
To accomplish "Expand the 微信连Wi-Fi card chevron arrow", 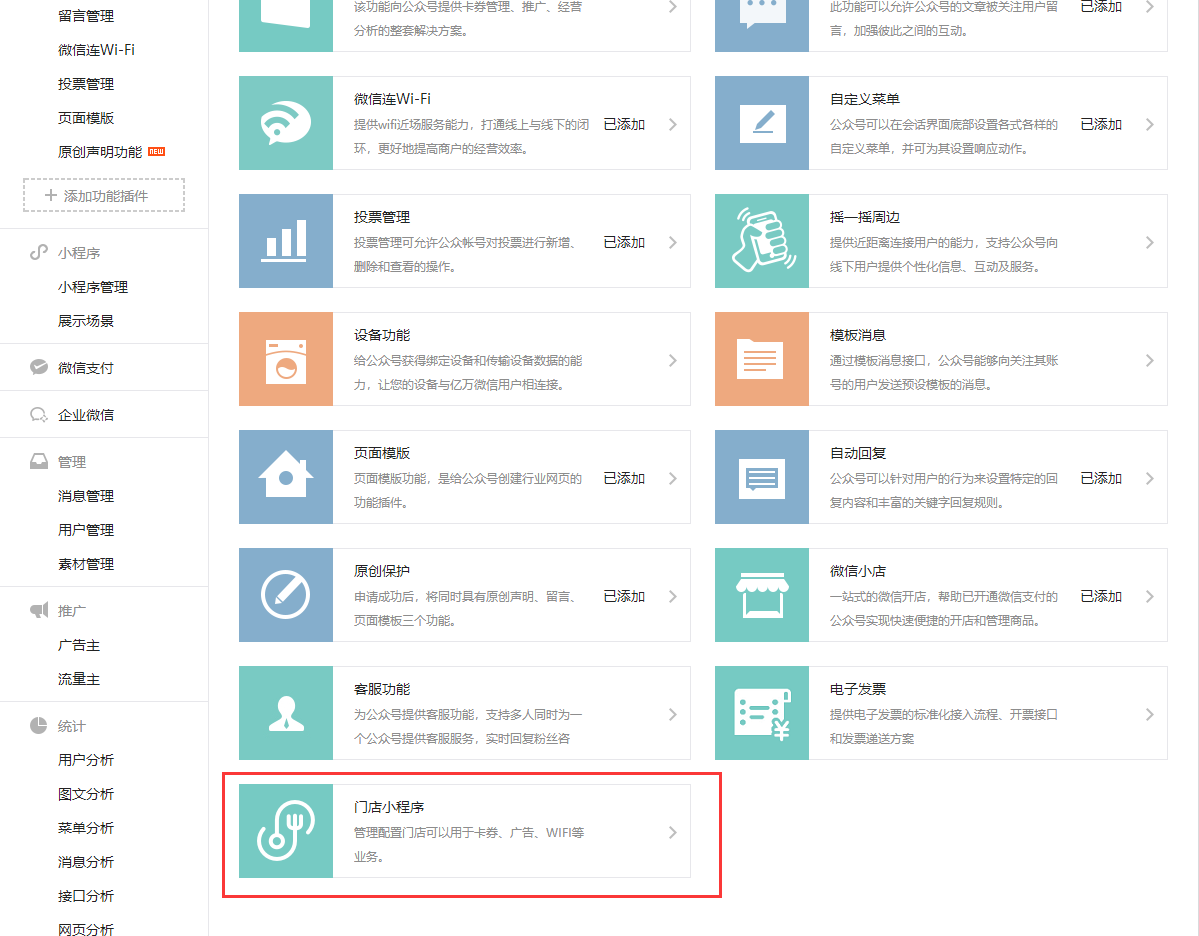I will [672, 124].
